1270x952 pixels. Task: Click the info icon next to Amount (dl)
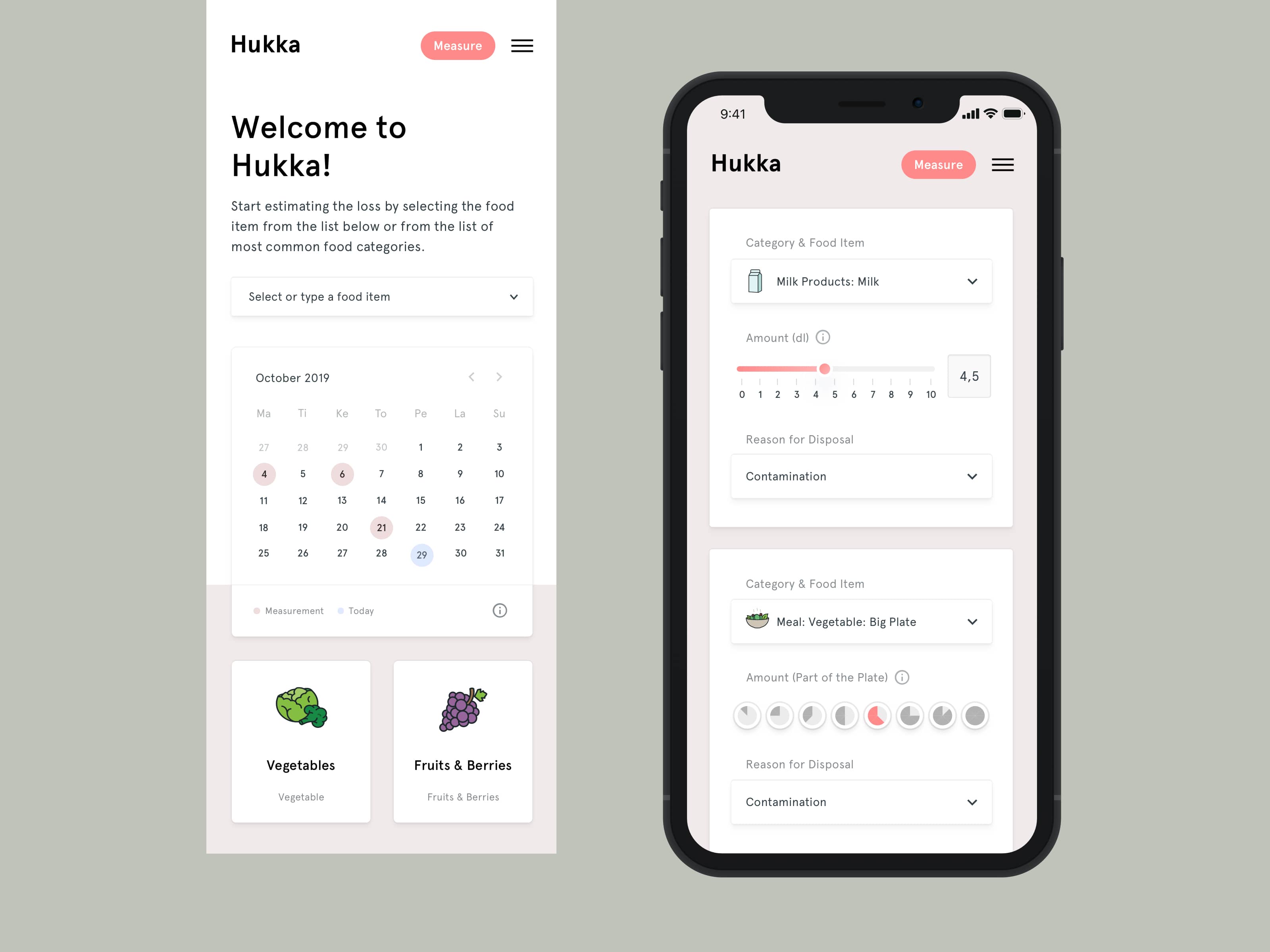click(821, 337)
